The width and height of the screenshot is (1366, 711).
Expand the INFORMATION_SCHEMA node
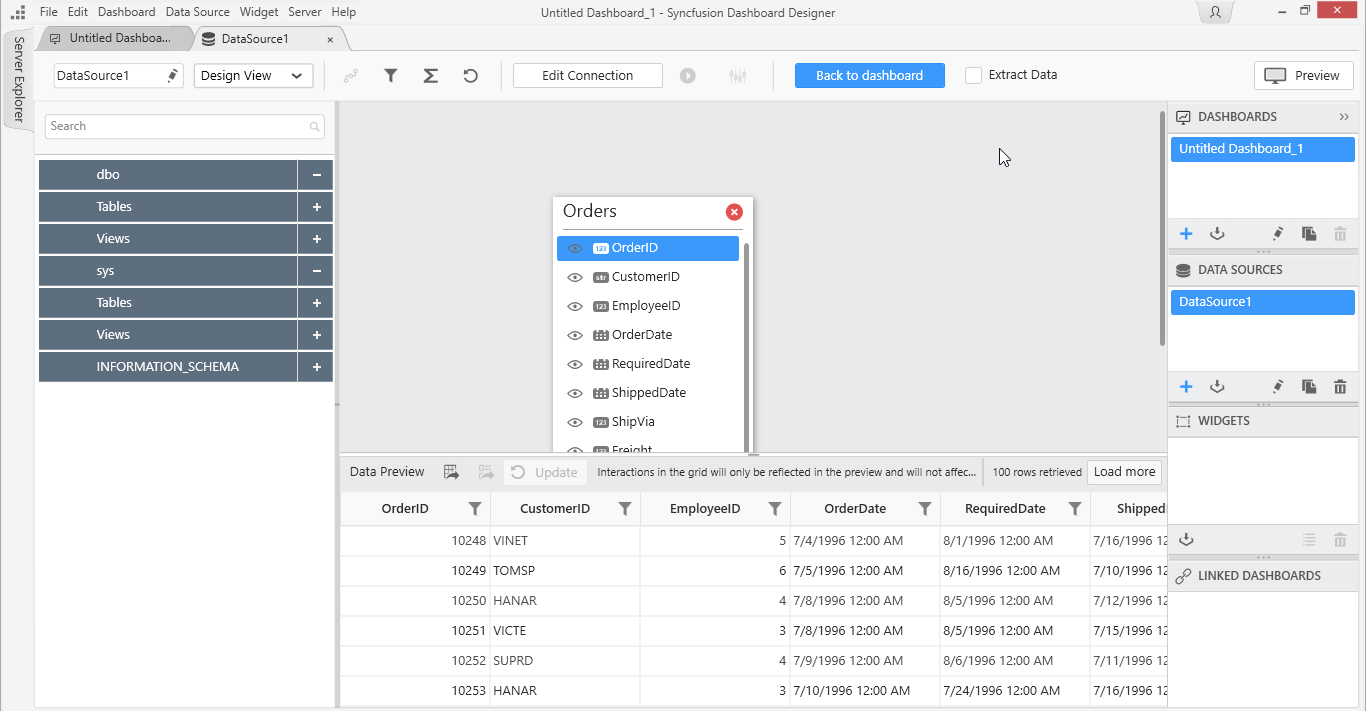[316, 367]
